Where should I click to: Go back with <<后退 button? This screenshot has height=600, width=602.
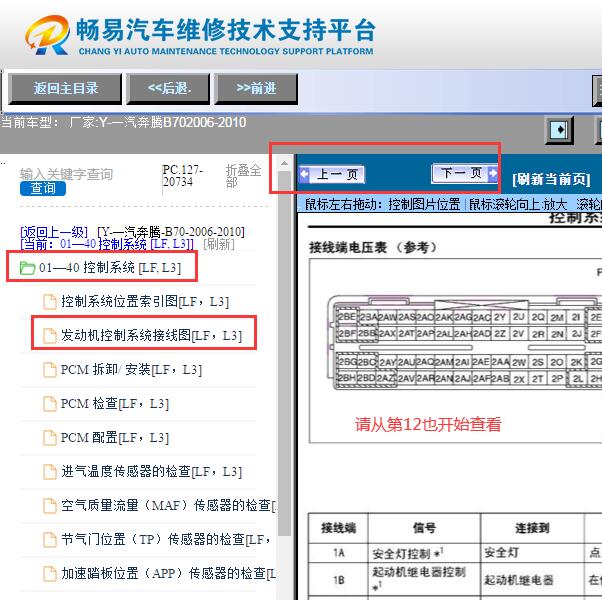169,89
